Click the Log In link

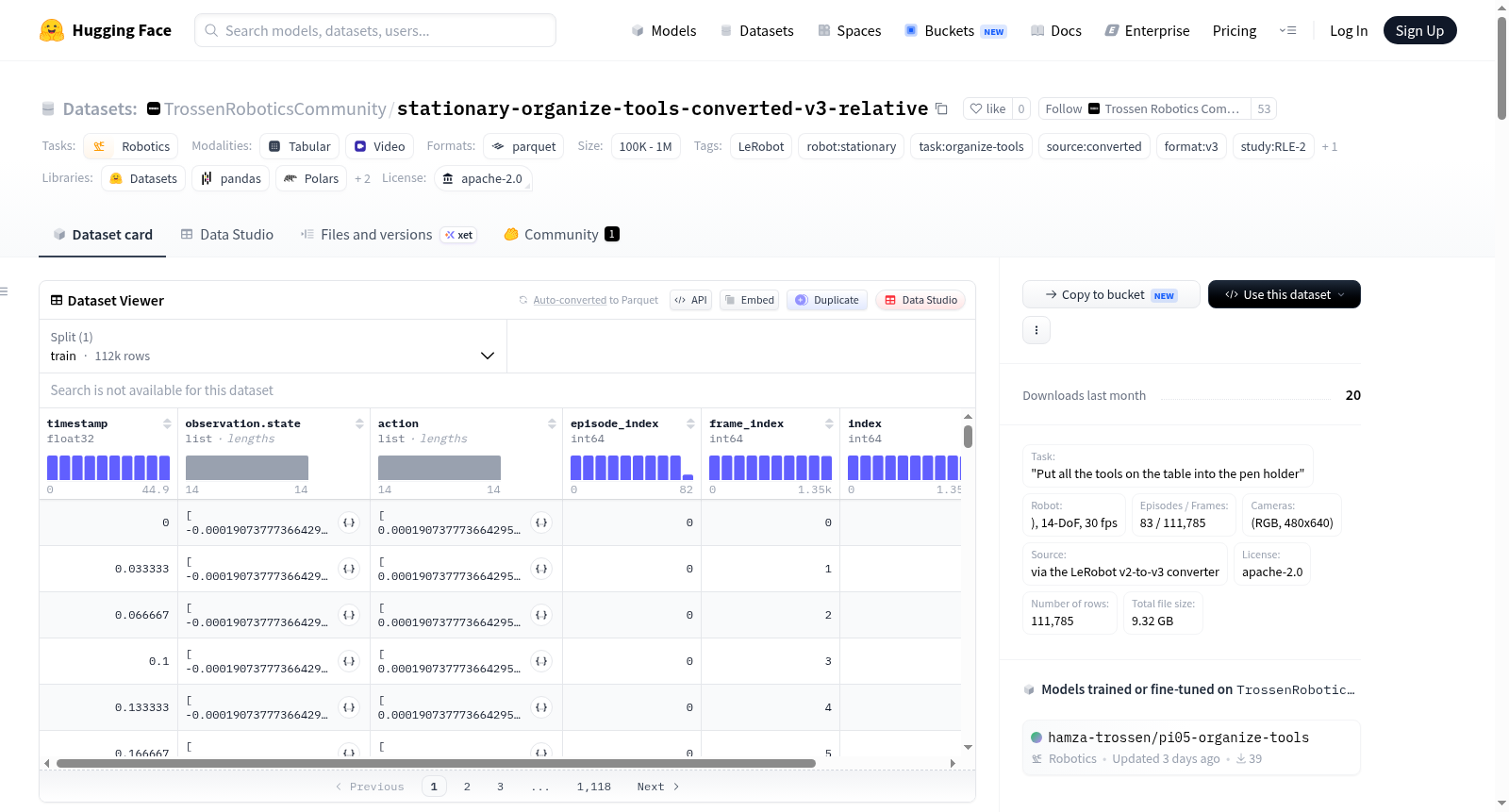[x=1348, y=30]
